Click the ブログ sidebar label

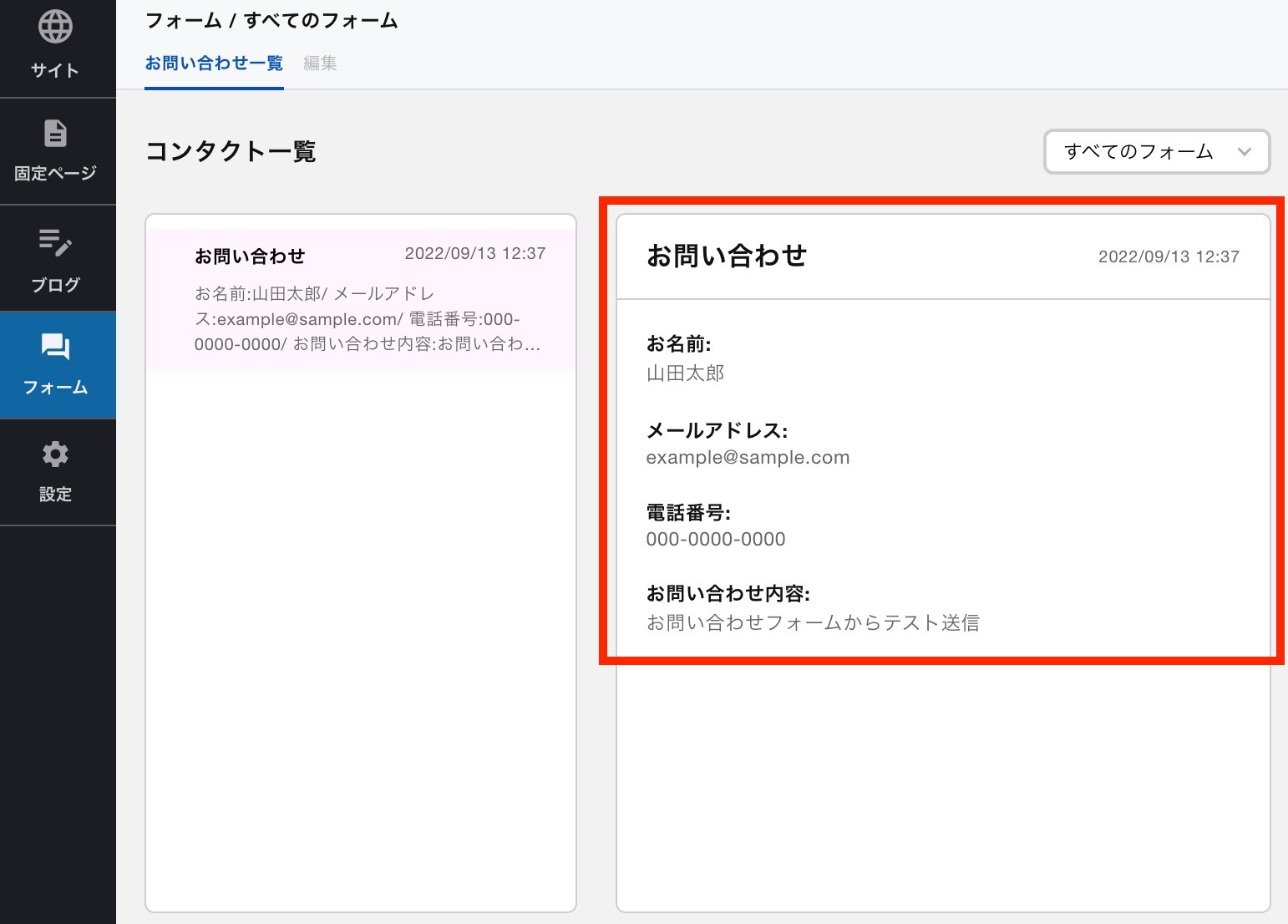[x=55, y=284]
